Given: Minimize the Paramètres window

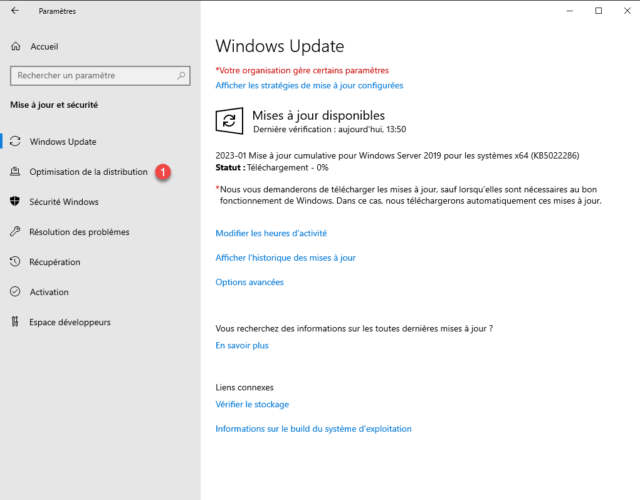Looking at the screenshot, I should pos(570,11).
